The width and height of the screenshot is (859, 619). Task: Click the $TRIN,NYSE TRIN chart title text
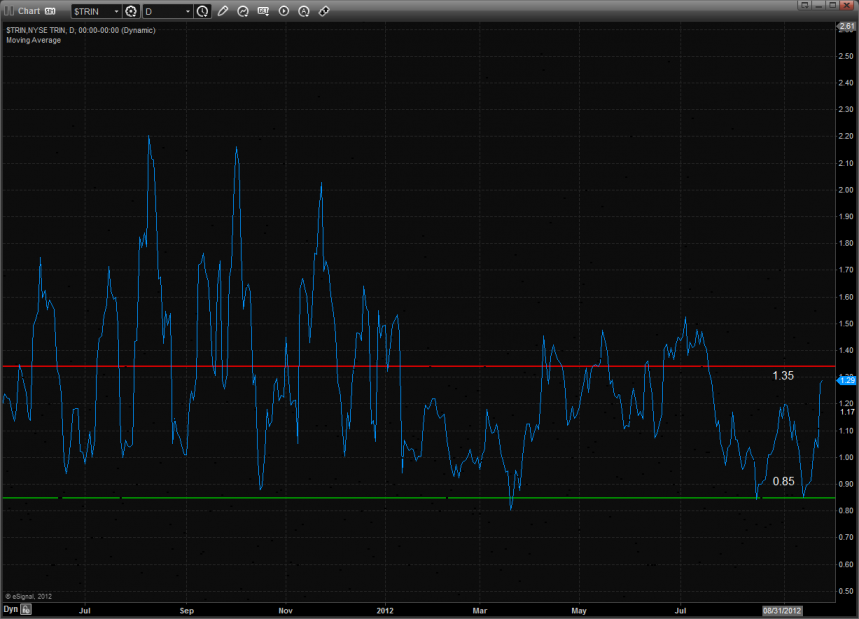click(x=78, y=30)
